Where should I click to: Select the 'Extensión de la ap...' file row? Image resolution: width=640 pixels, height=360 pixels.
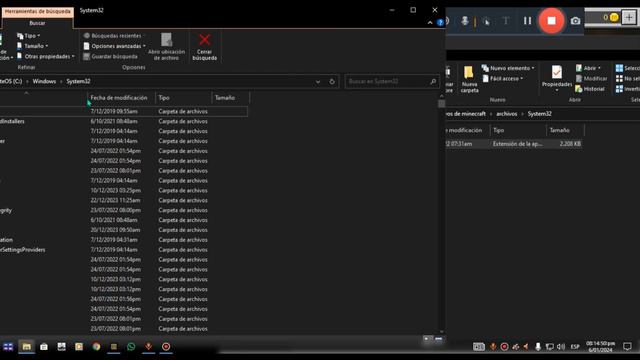(x=514, y=144)
